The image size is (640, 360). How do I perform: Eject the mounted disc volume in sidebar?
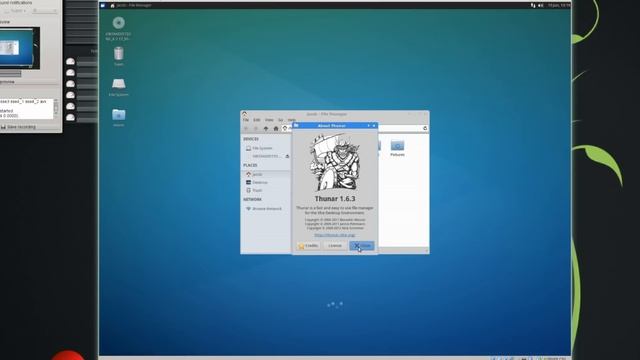287,156
